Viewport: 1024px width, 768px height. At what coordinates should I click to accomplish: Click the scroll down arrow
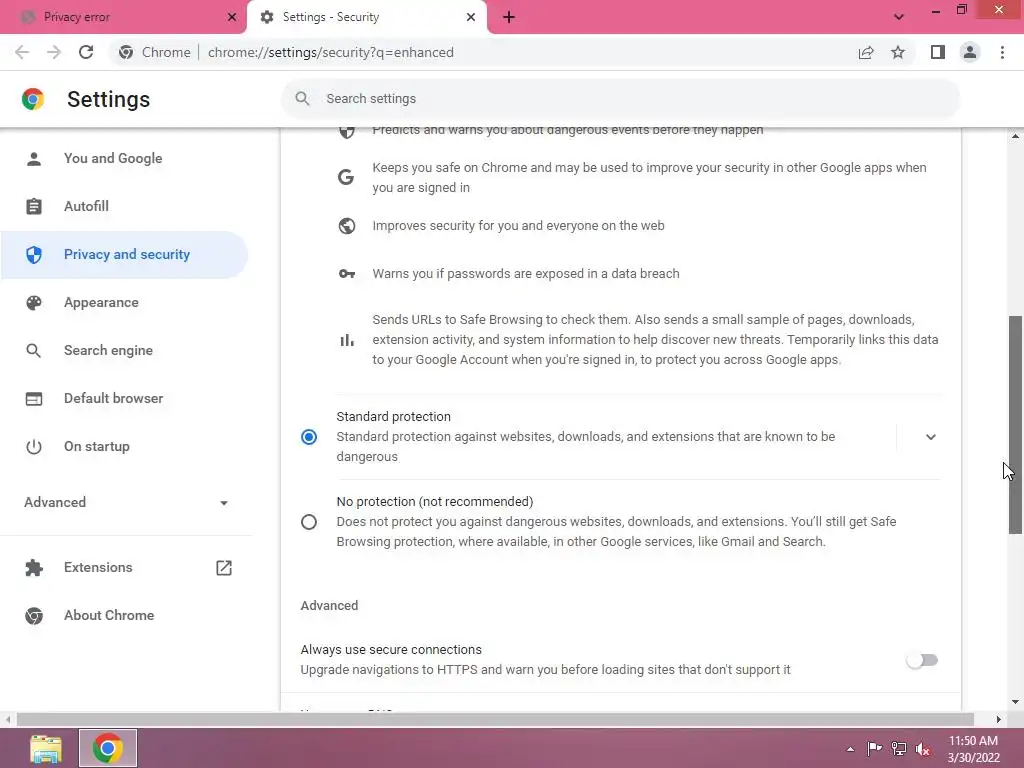pos(1016,703)
